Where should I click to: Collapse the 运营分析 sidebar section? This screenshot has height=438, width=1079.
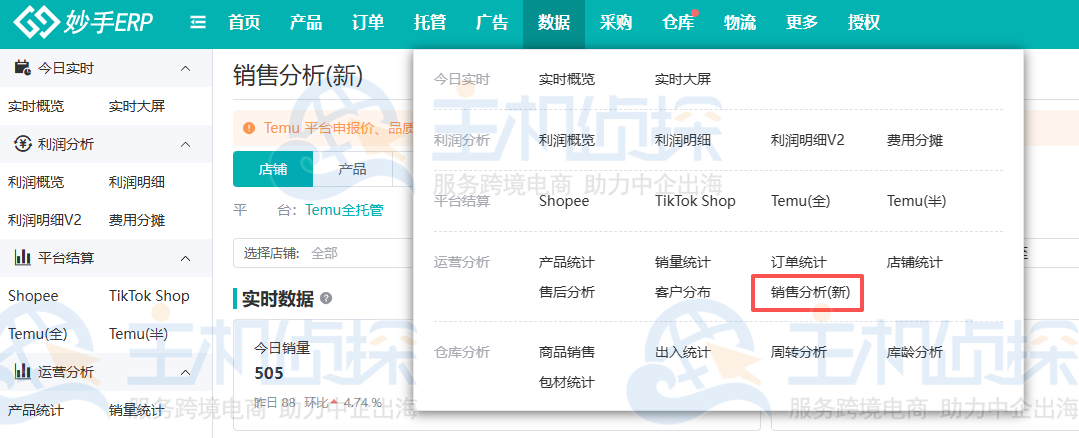185,372
